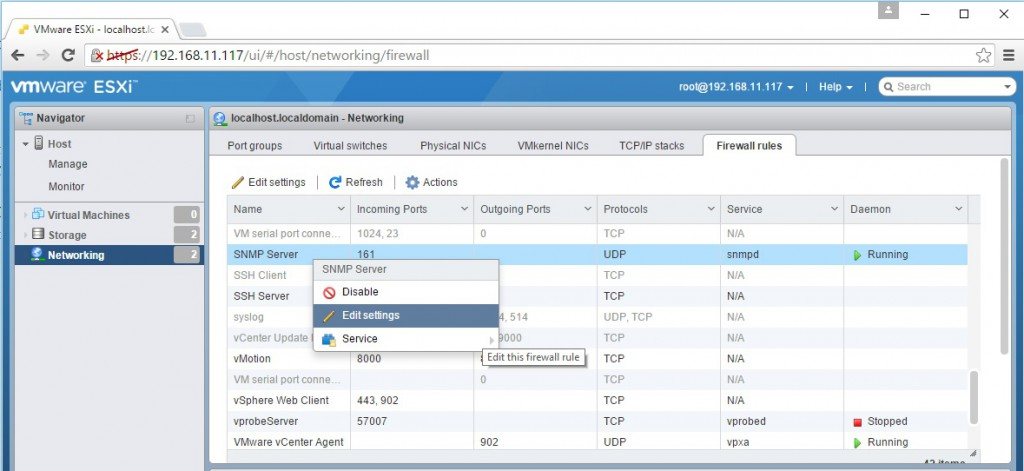Click the Networking count badge showing 2
Image resolution: width=1024 pixels, height=471 pixels.
[x=187, y=255]
